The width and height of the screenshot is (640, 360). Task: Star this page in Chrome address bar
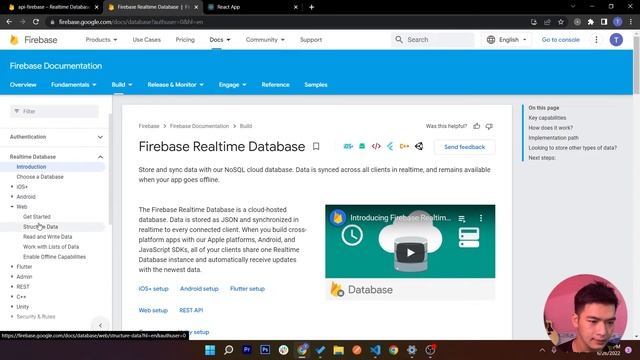tap(561, 22)
